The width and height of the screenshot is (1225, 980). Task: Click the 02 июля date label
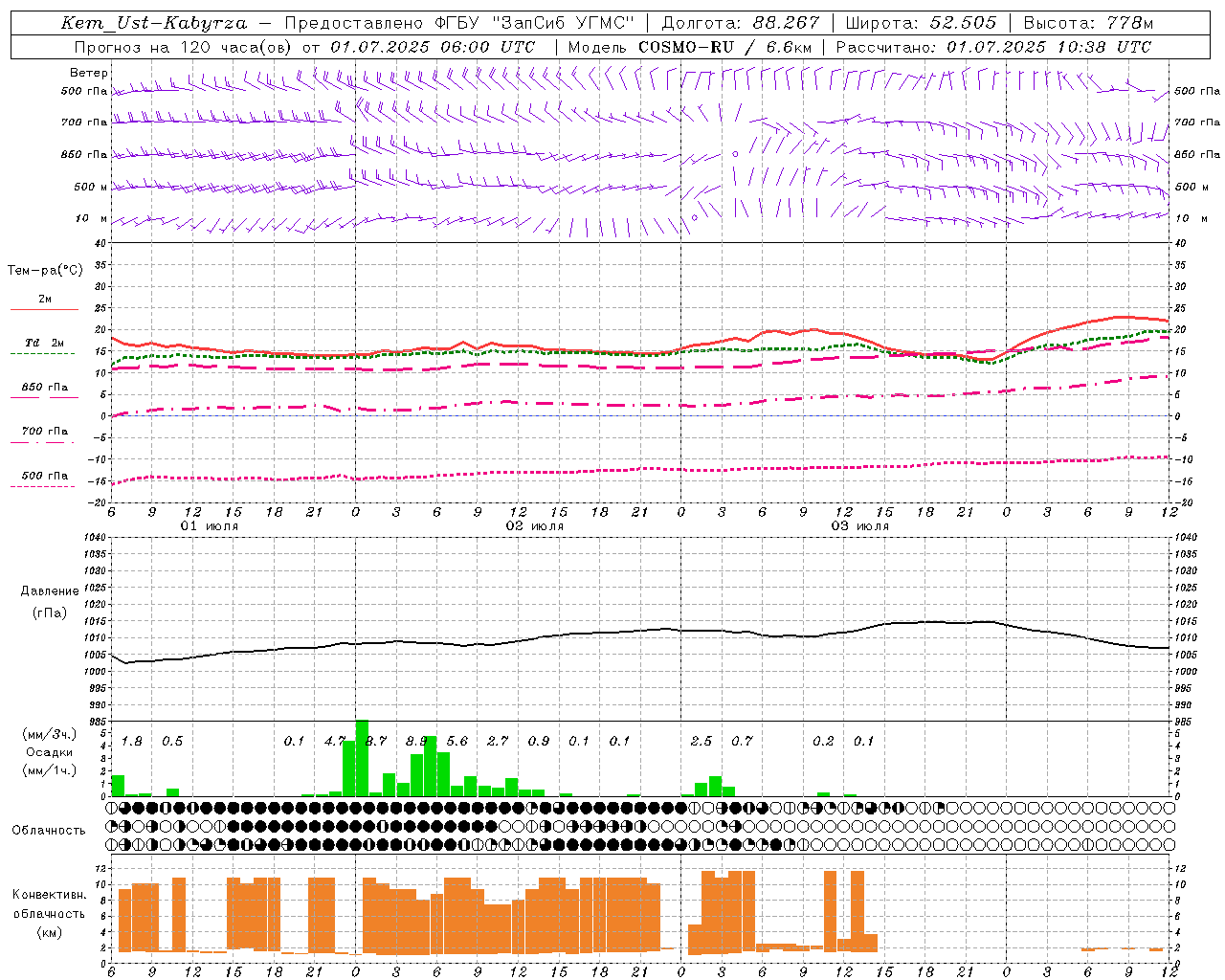(x=535, y=526)
